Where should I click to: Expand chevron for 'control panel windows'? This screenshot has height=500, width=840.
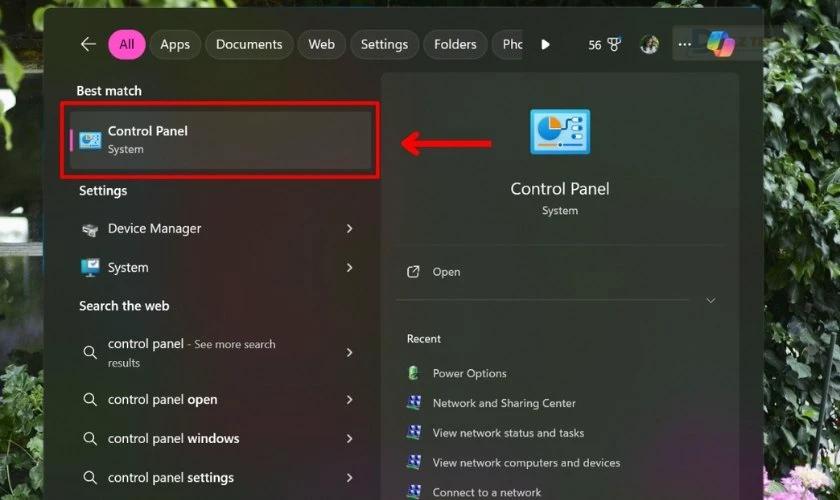(x=350, y=439)
